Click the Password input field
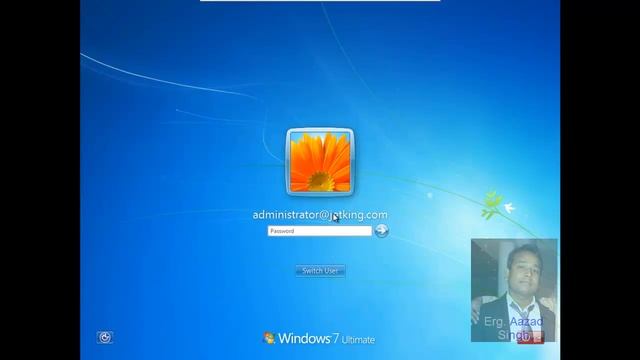640x360 pixels. 320,231
